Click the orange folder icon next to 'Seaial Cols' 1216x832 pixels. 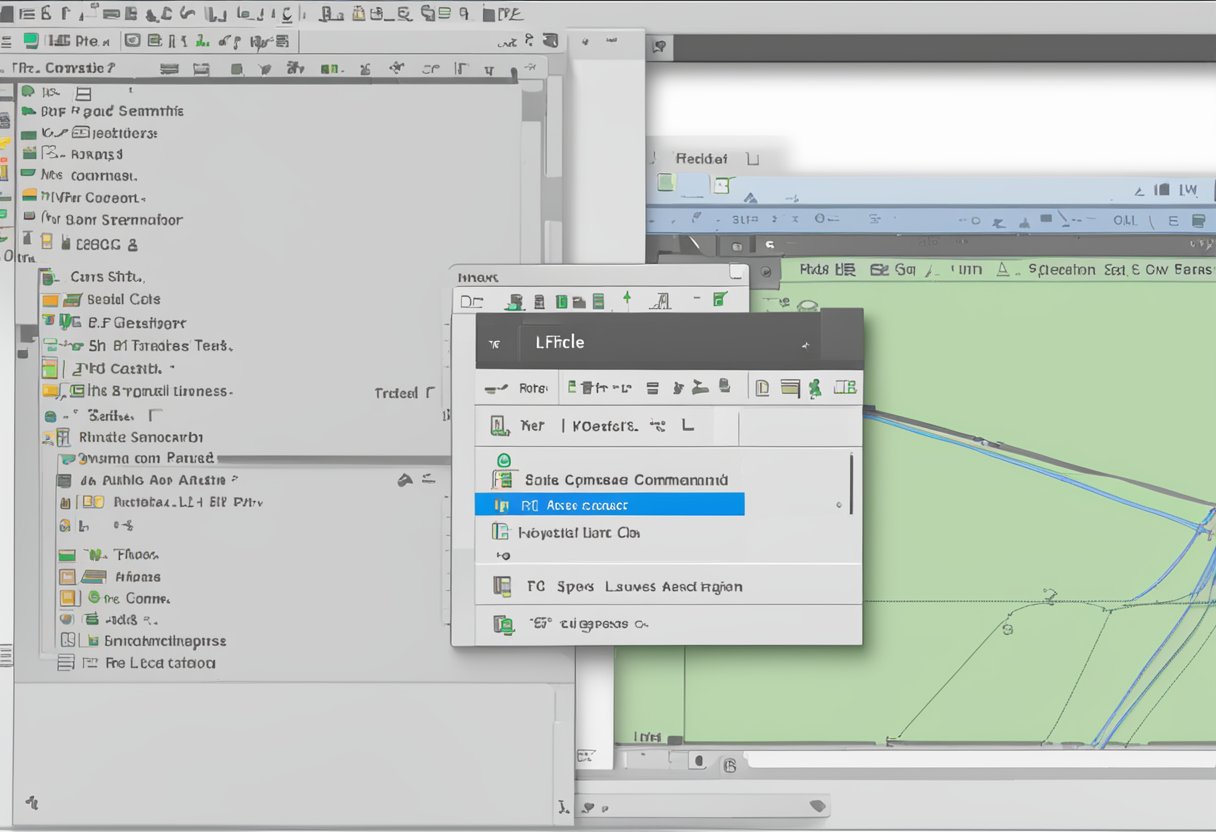[x=50, y=300]
